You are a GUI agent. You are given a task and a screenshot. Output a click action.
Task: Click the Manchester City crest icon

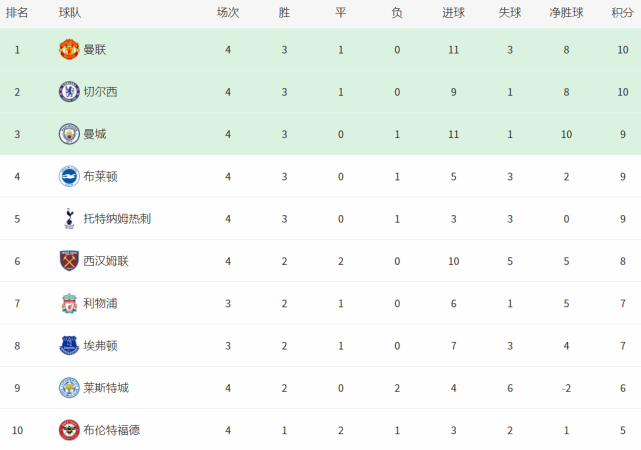69,134
